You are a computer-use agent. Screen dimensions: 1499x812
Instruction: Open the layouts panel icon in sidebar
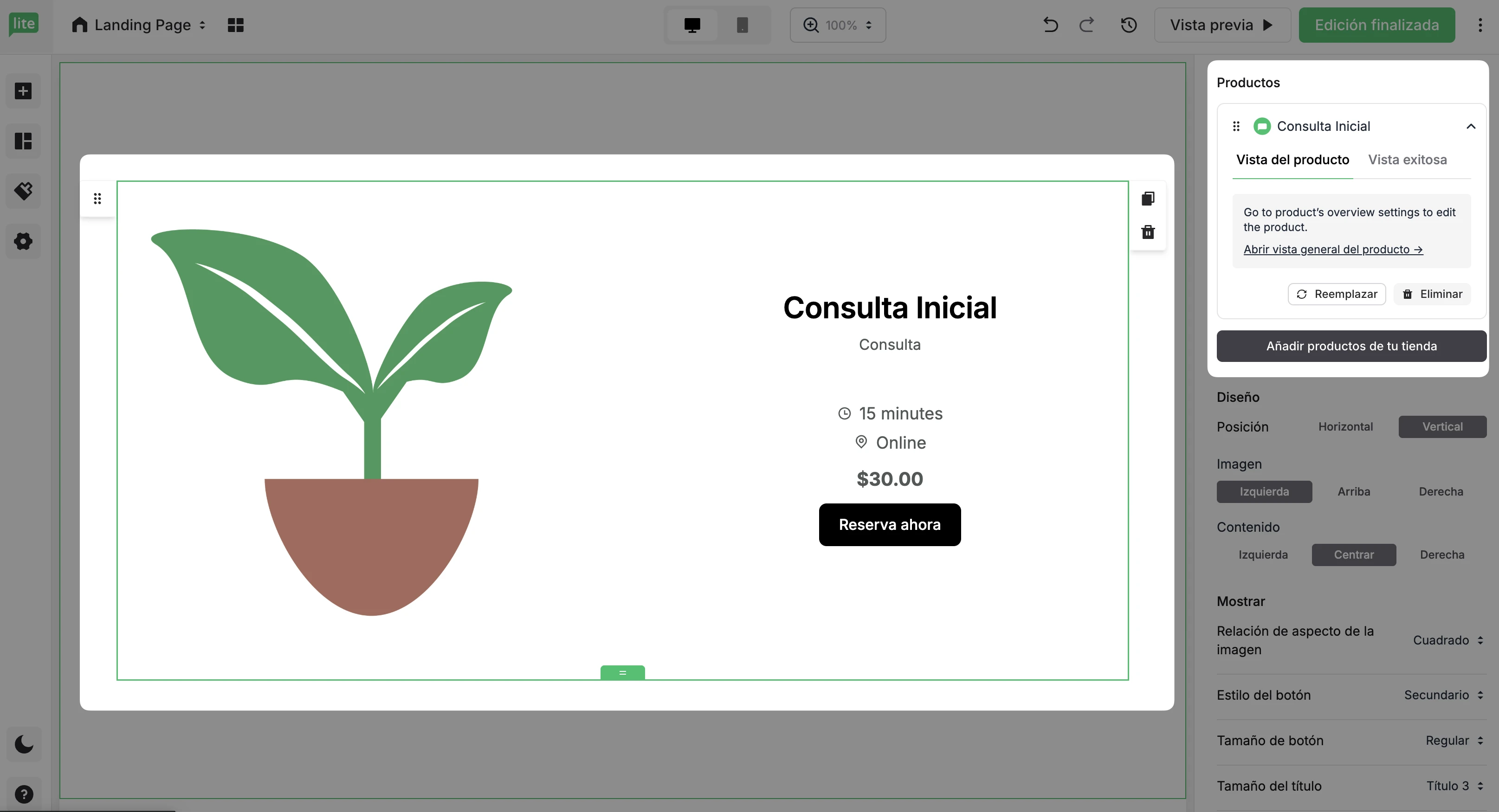tap(23, 141)
